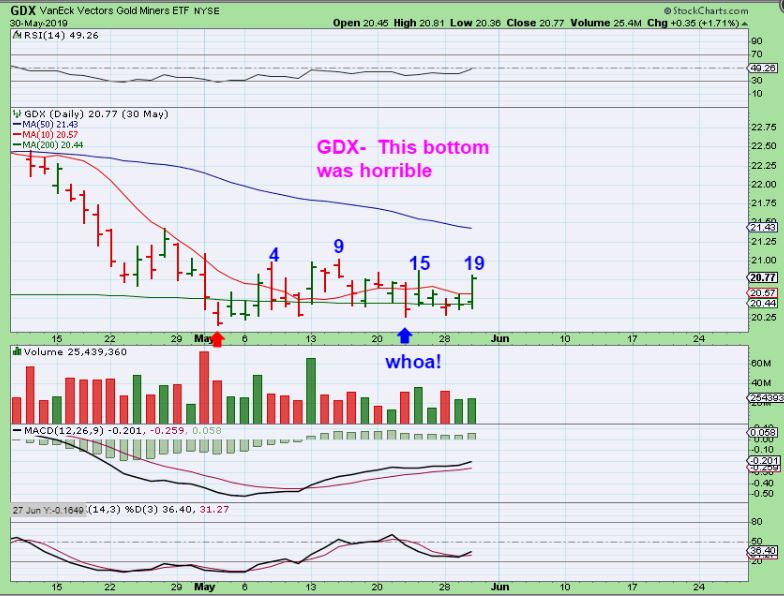Click the red MA(10) legend line
The height and width of the screenshot is (596, 784).
[x=18, y=135]
